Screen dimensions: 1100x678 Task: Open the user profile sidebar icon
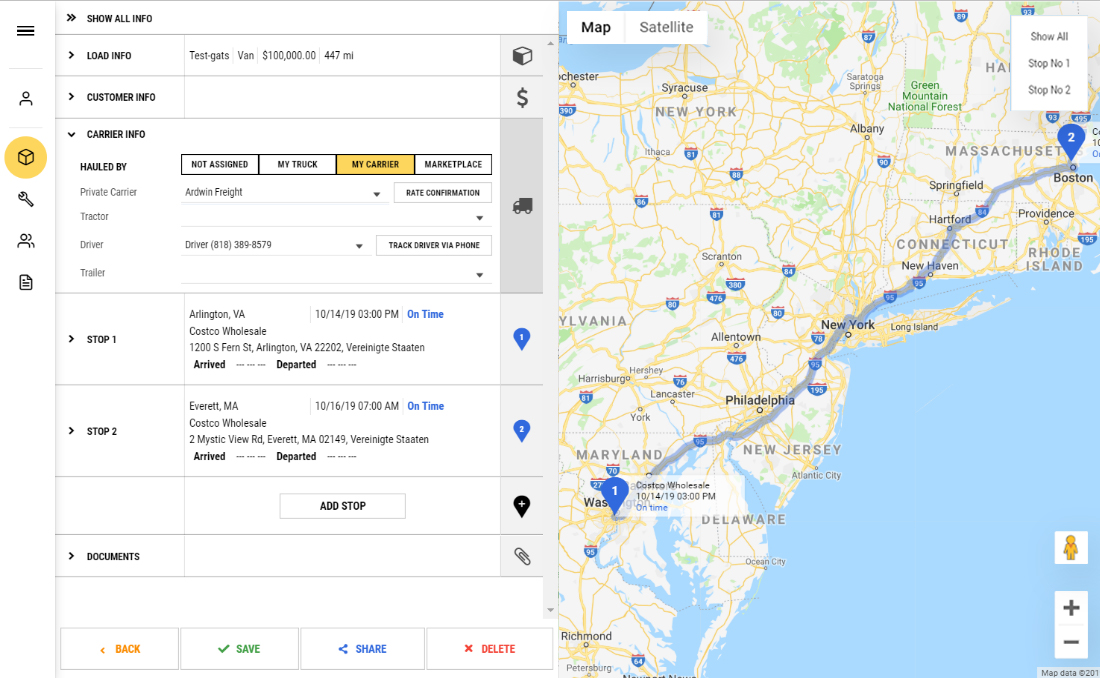[x=26, y=98]
